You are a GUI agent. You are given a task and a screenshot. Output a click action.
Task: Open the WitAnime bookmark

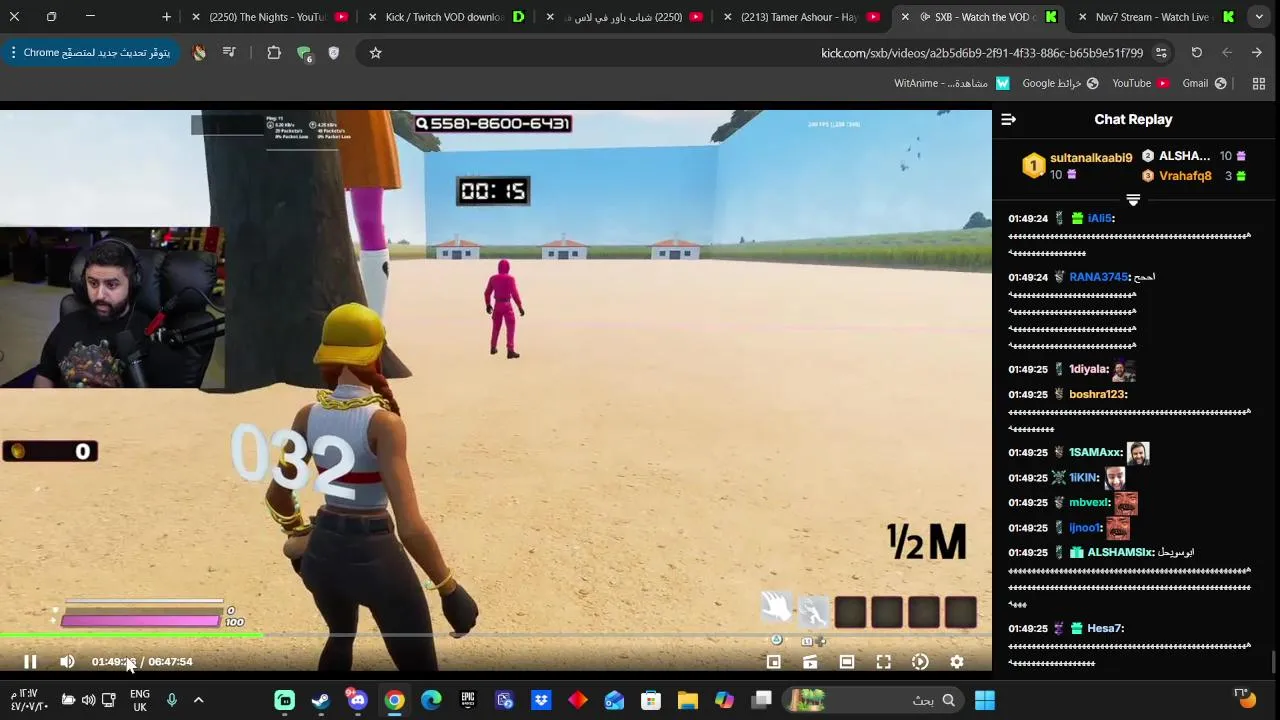tap(952, 84)
